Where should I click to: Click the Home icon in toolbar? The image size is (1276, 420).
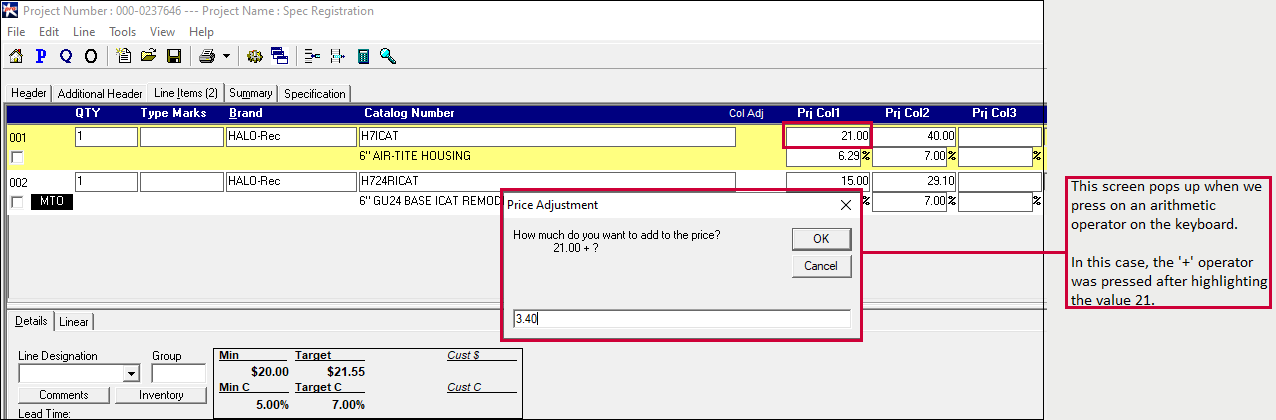tap(16, 56)
